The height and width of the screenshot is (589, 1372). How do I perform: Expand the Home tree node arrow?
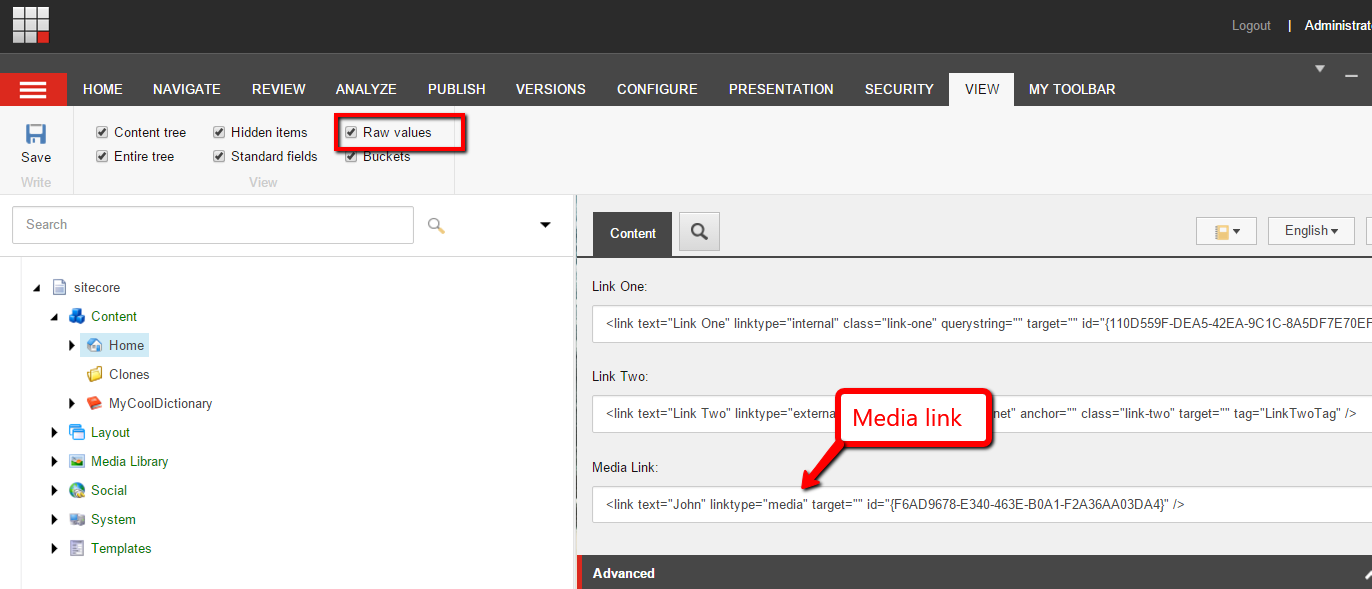72,345
